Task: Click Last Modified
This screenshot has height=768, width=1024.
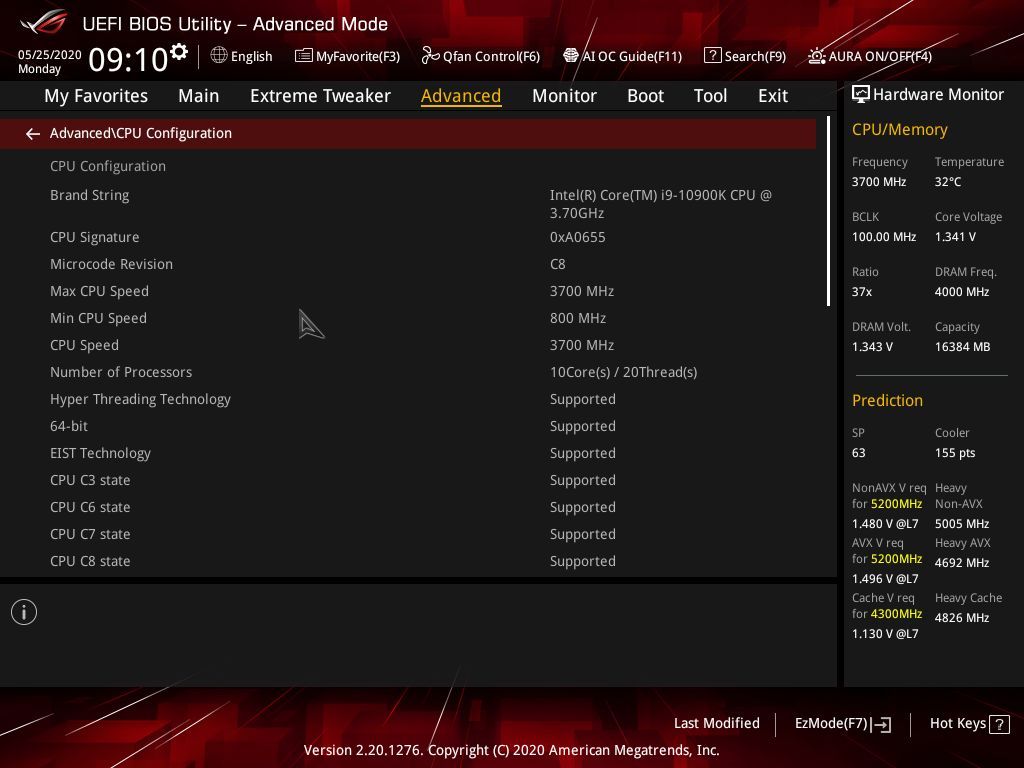Action: click(x=716, y=724)
